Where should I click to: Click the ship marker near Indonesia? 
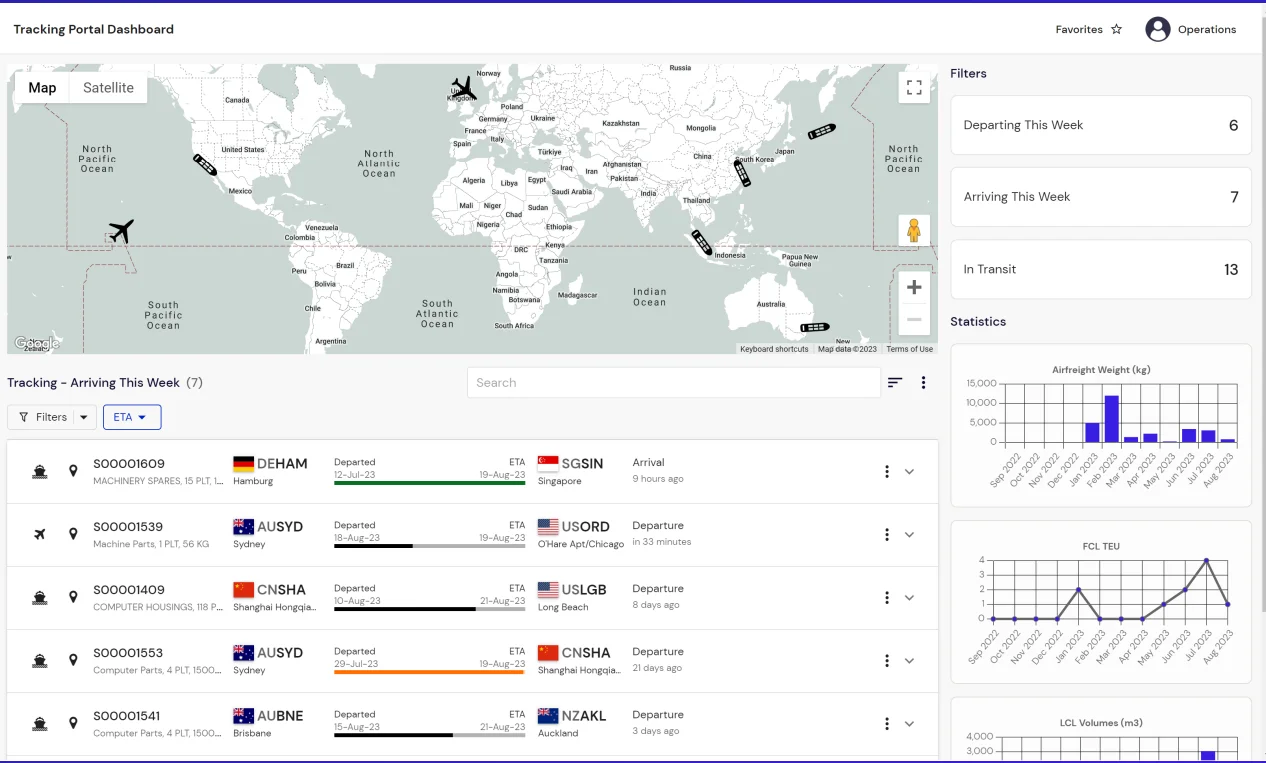[x=702, y=242]
